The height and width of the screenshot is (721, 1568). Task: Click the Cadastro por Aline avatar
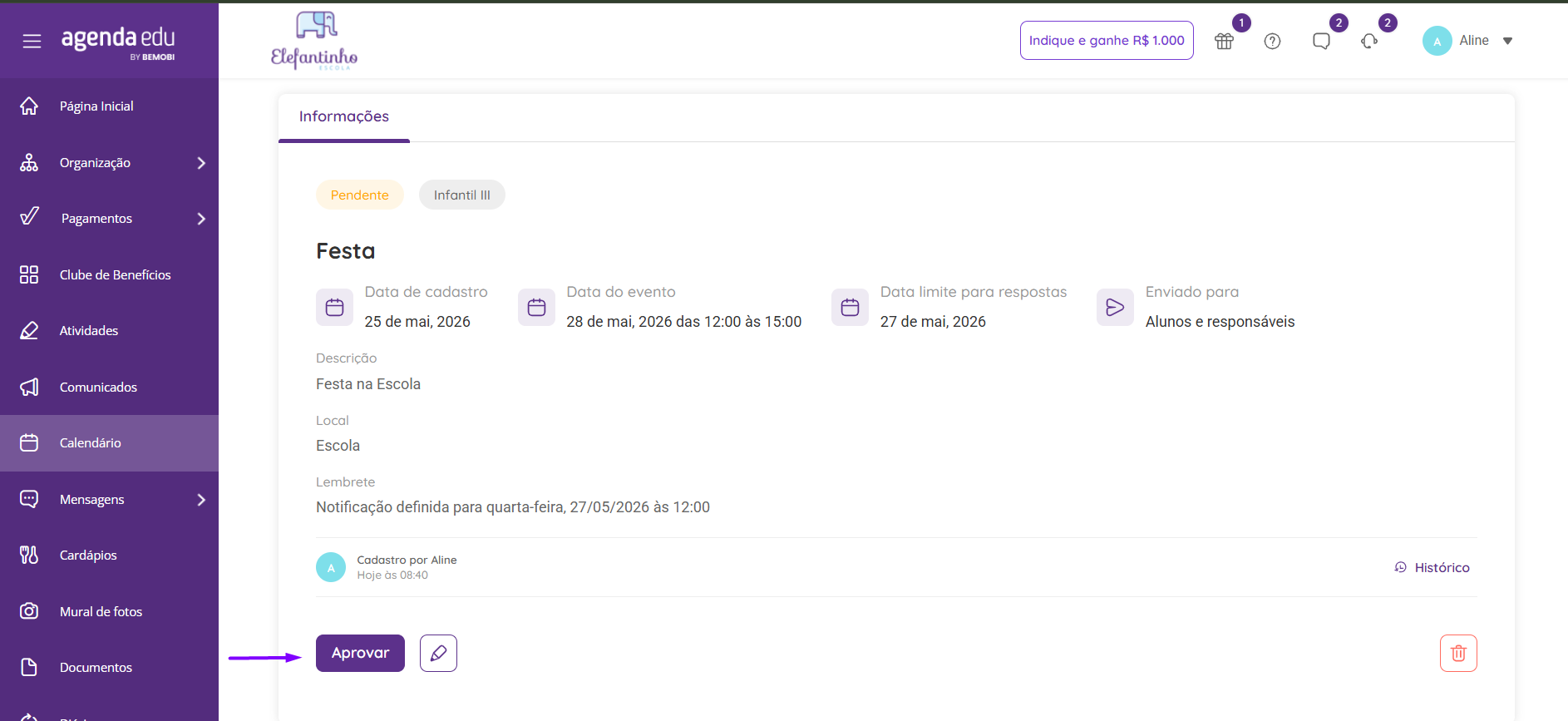pyautogui.click(x=331, y=567)
